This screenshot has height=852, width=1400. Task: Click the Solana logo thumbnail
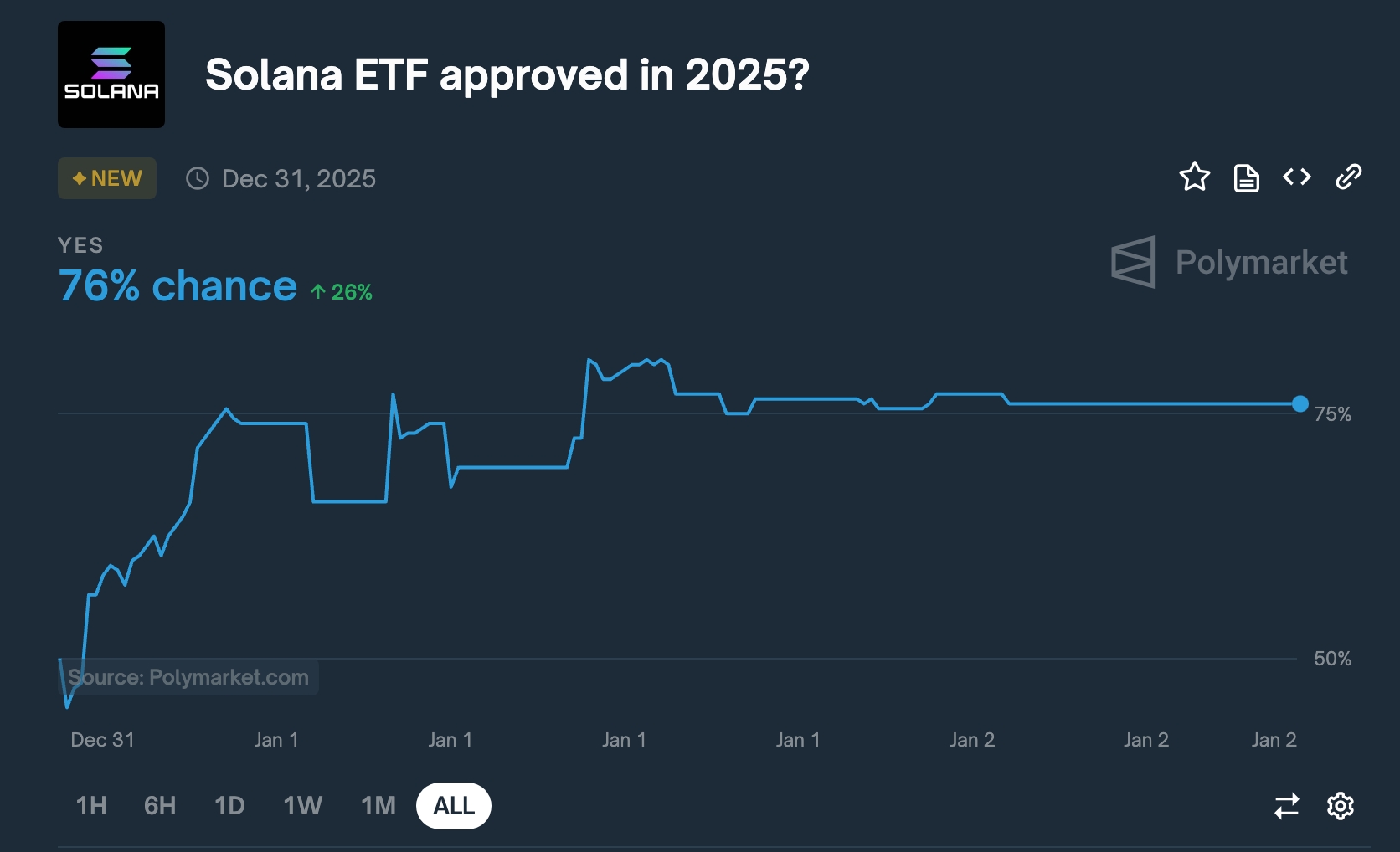[x=111, y=74]
